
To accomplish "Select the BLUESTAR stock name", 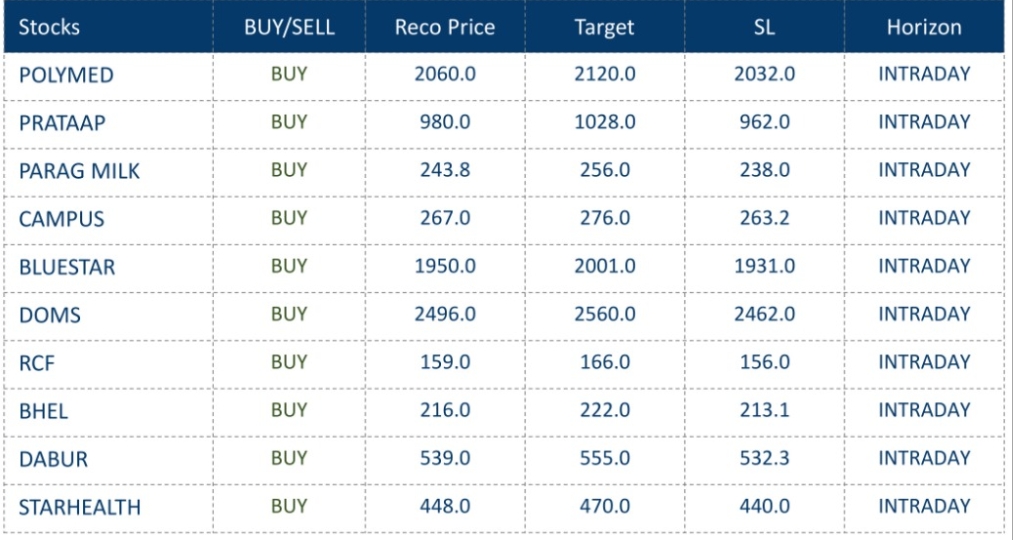I will 67,267.
